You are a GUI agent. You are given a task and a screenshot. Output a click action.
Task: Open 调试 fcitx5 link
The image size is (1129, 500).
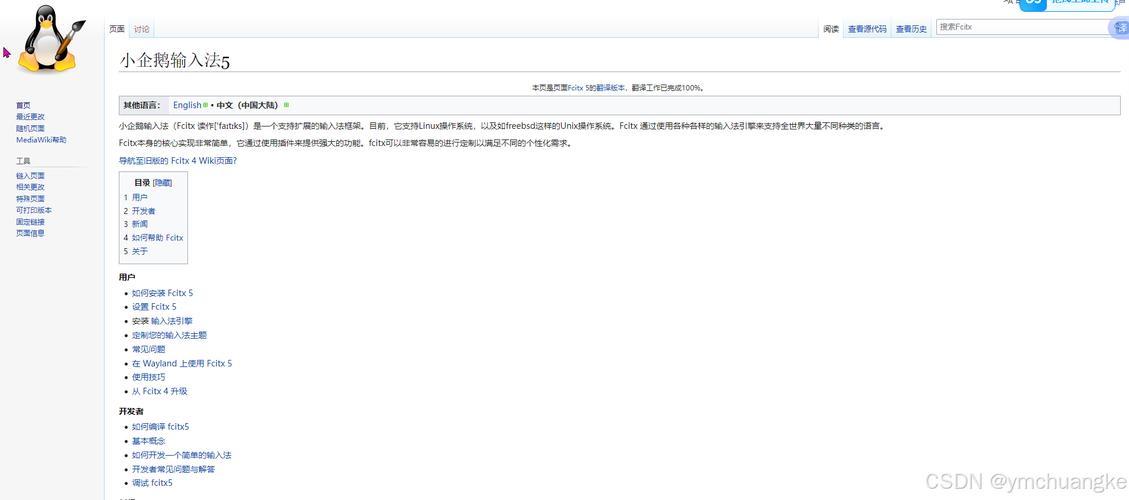(x=152, y=483)
